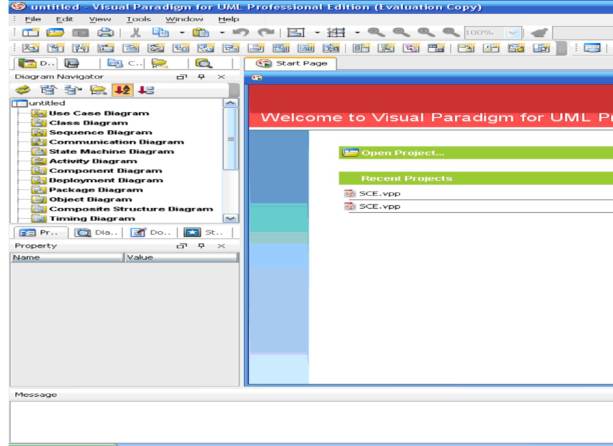
Task: Click the Print icon in the toolbar
Action: pos(105,33)
